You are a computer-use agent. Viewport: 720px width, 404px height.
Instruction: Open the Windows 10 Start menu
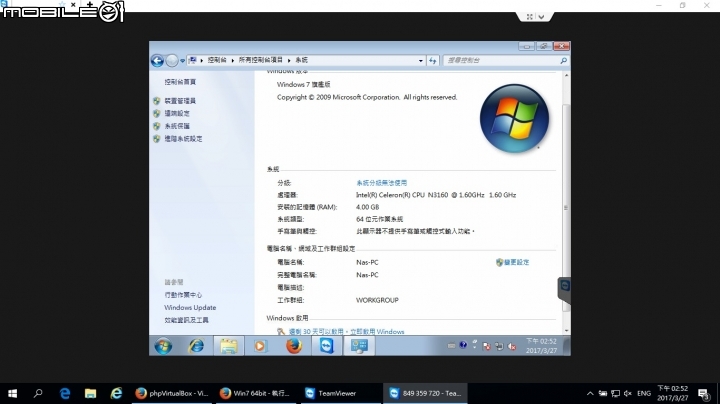coord(12,393)
